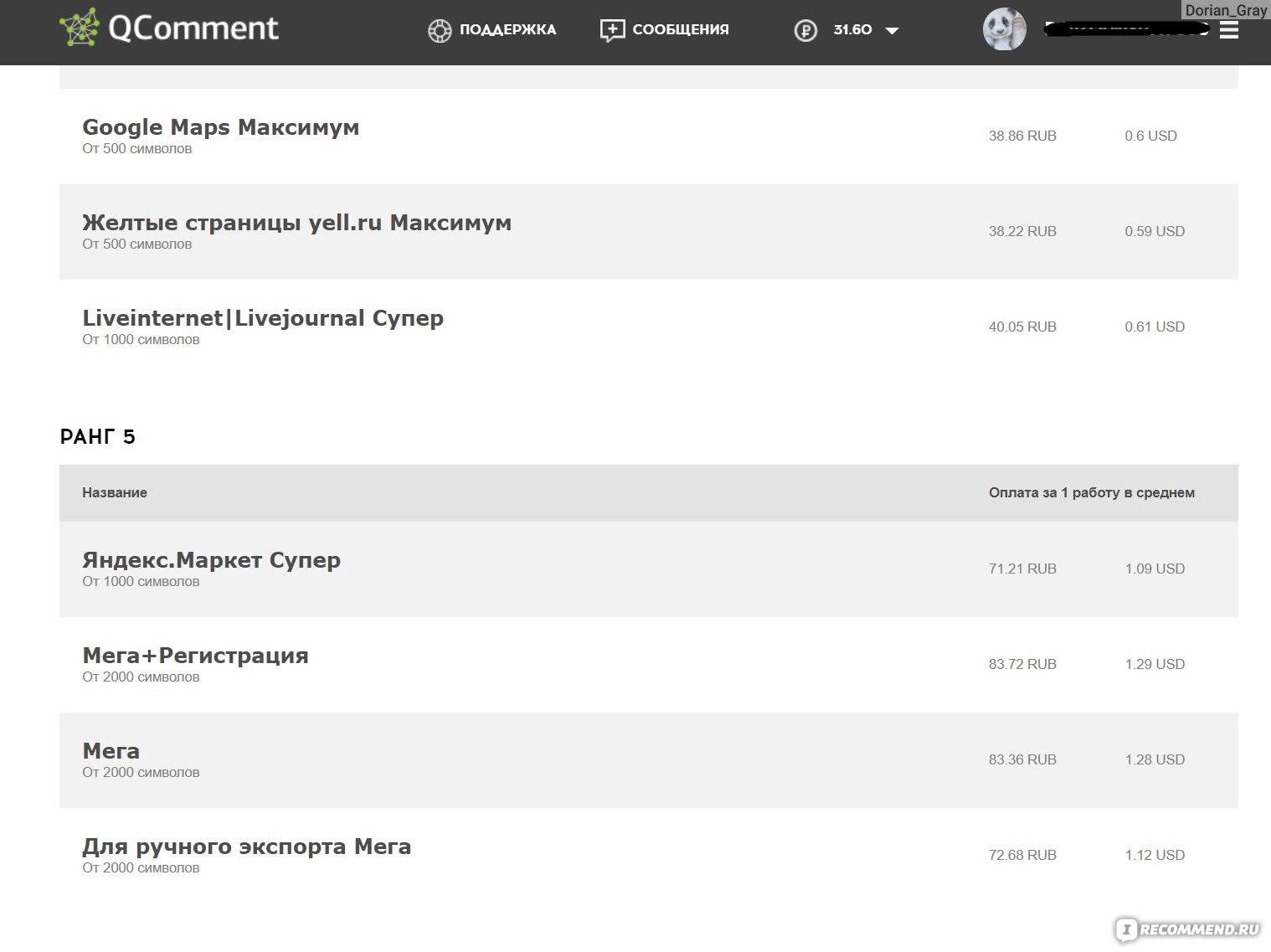1271x952 pixels.
Task: Select Liveinternet|Livejournal Супер title
Action: pos(263,318)
